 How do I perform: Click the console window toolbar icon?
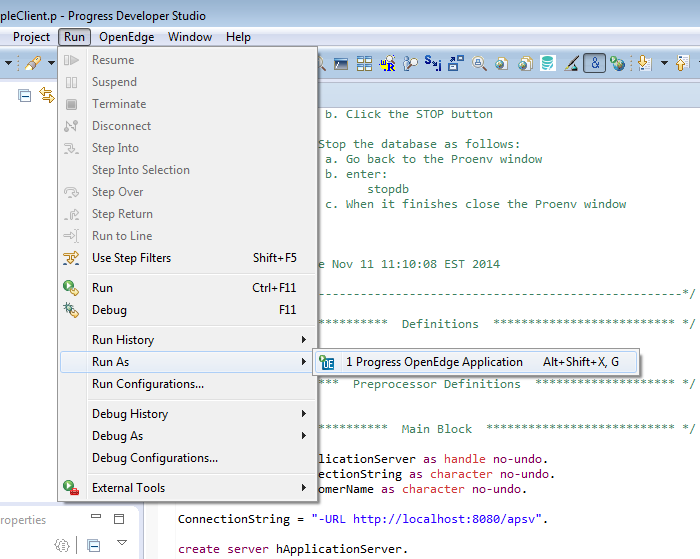[x=341, y=64]
